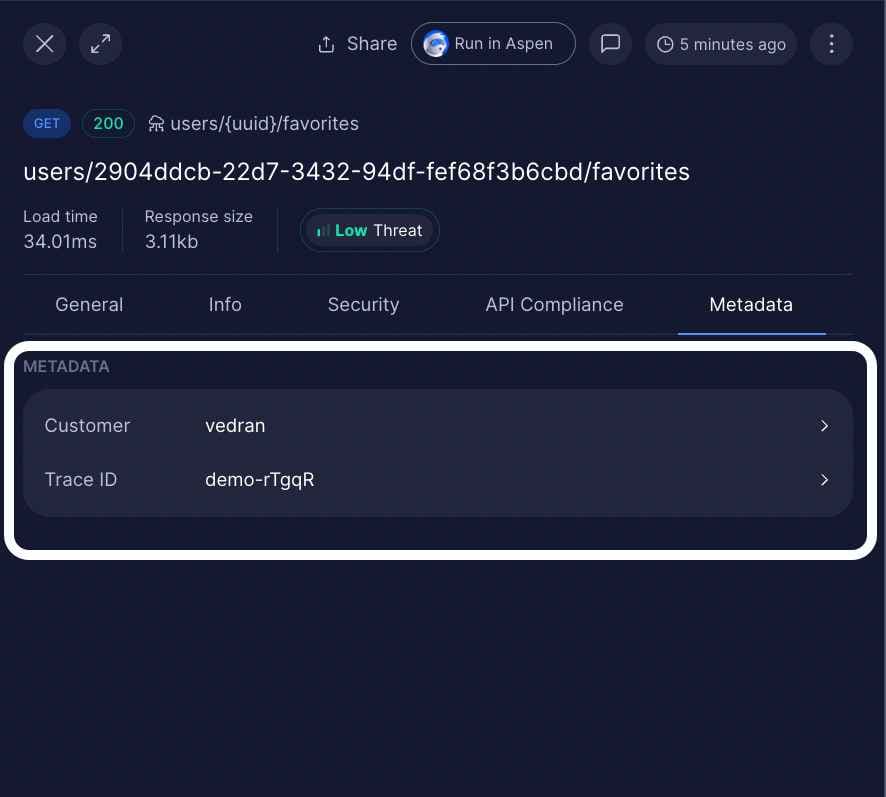The image size is (886, 797).
Task: Expand the Customer vedran row
Action: 437,425
